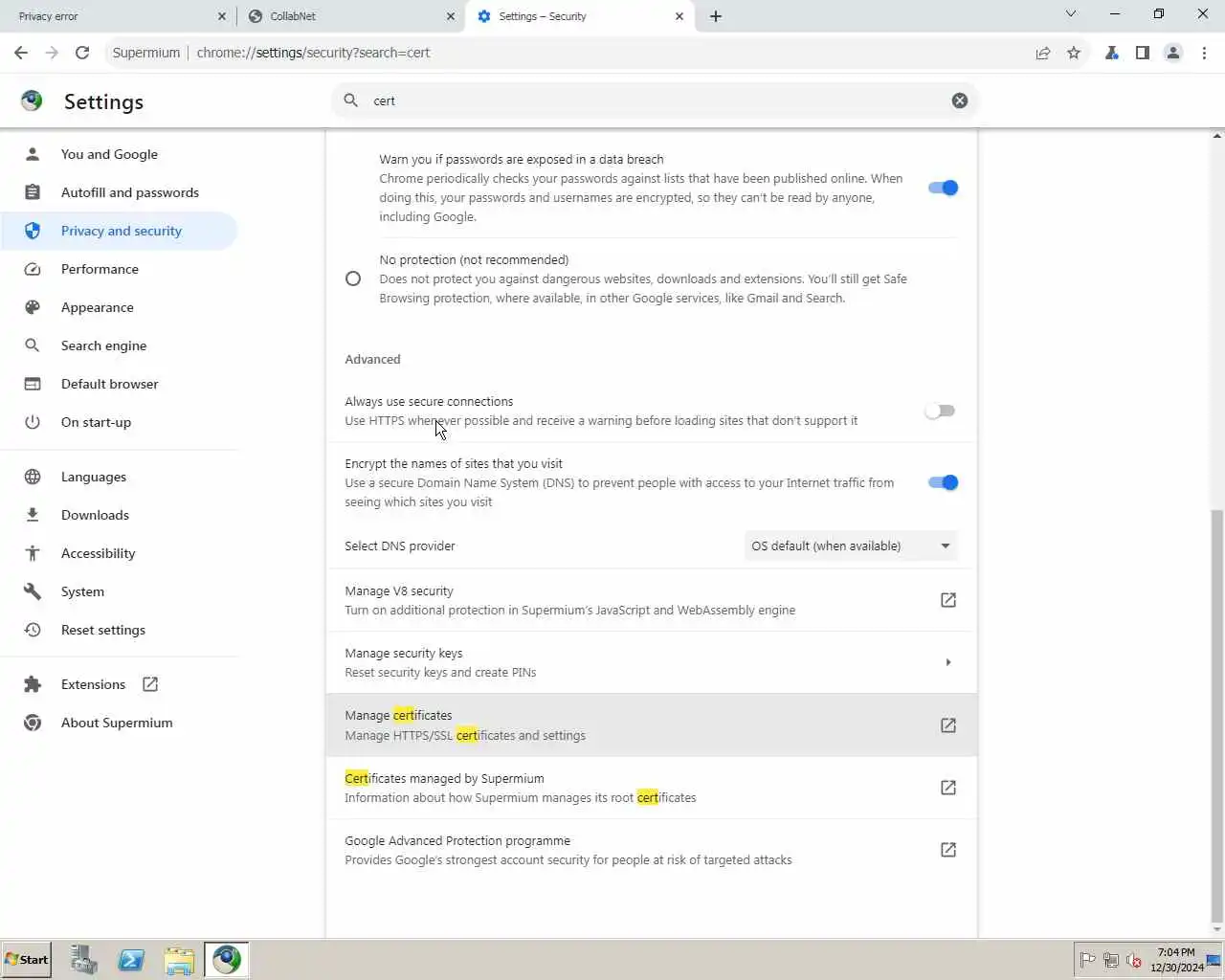Open the experiments flask icon

coord(1112,53)
